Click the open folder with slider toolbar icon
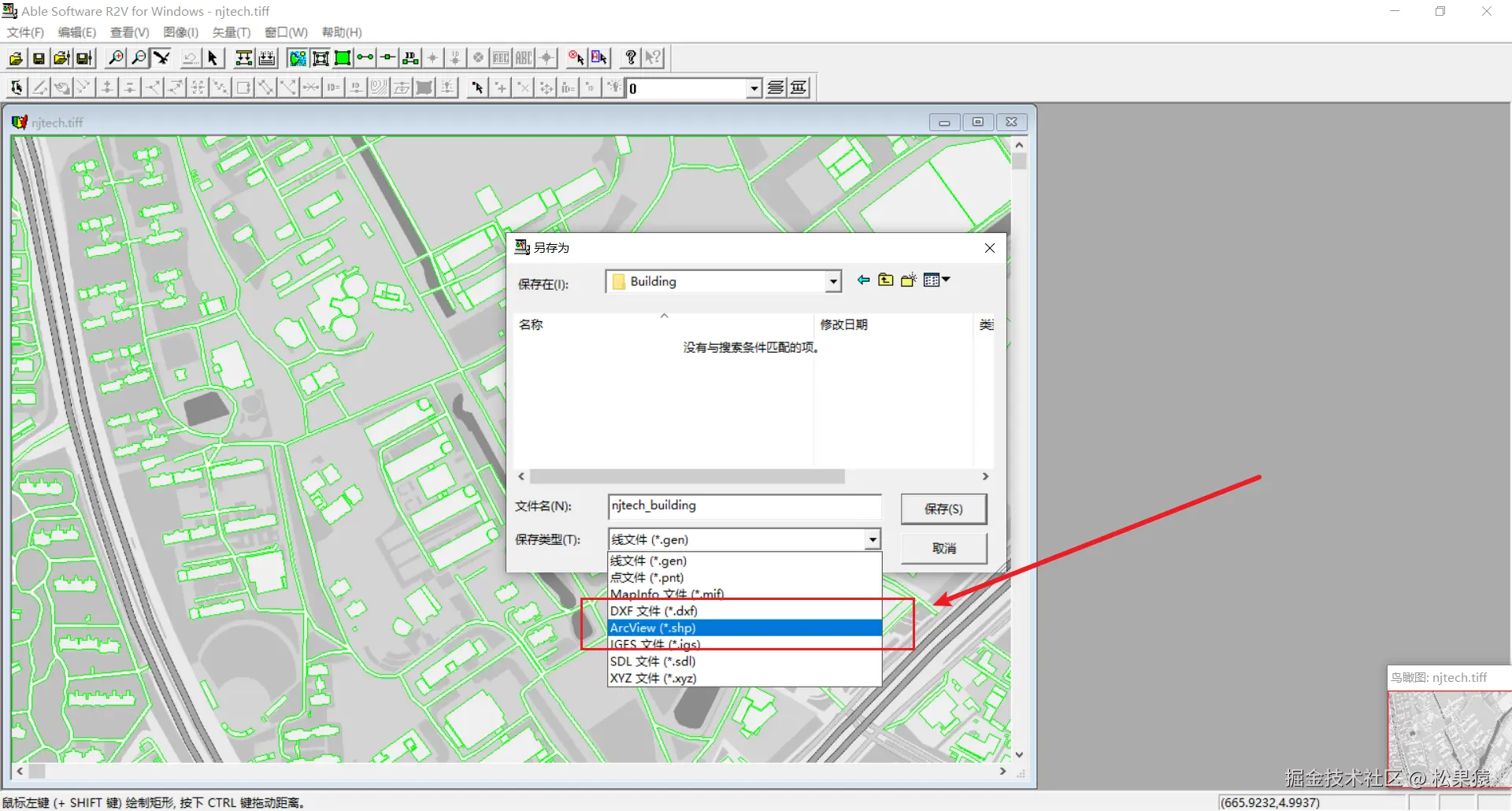1512x811 pixels. [61, 58]
